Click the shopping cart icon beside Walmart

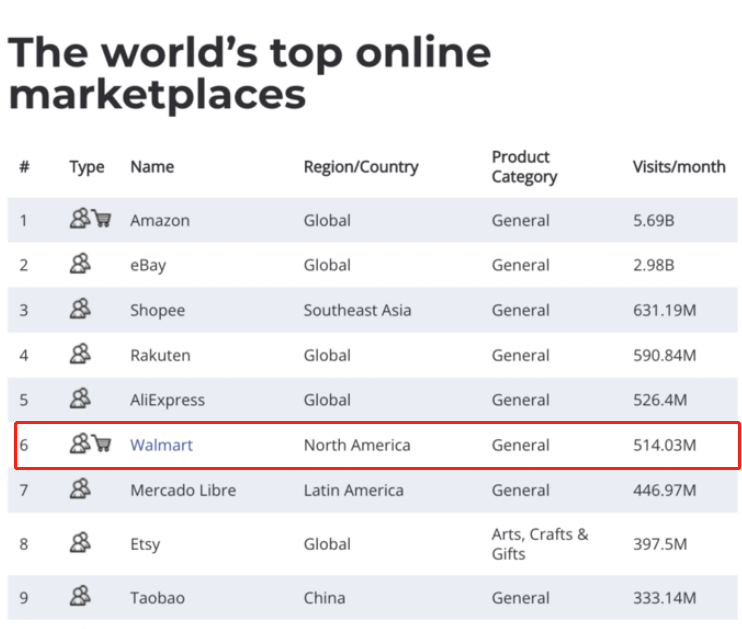(x=101, y=444)
